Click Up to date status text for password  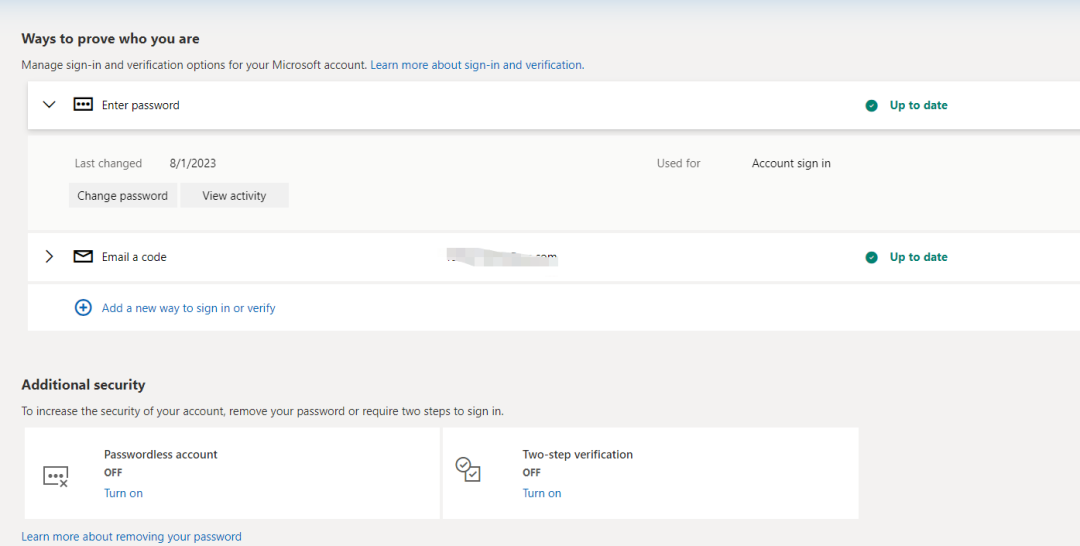click(x=918, y=105)
